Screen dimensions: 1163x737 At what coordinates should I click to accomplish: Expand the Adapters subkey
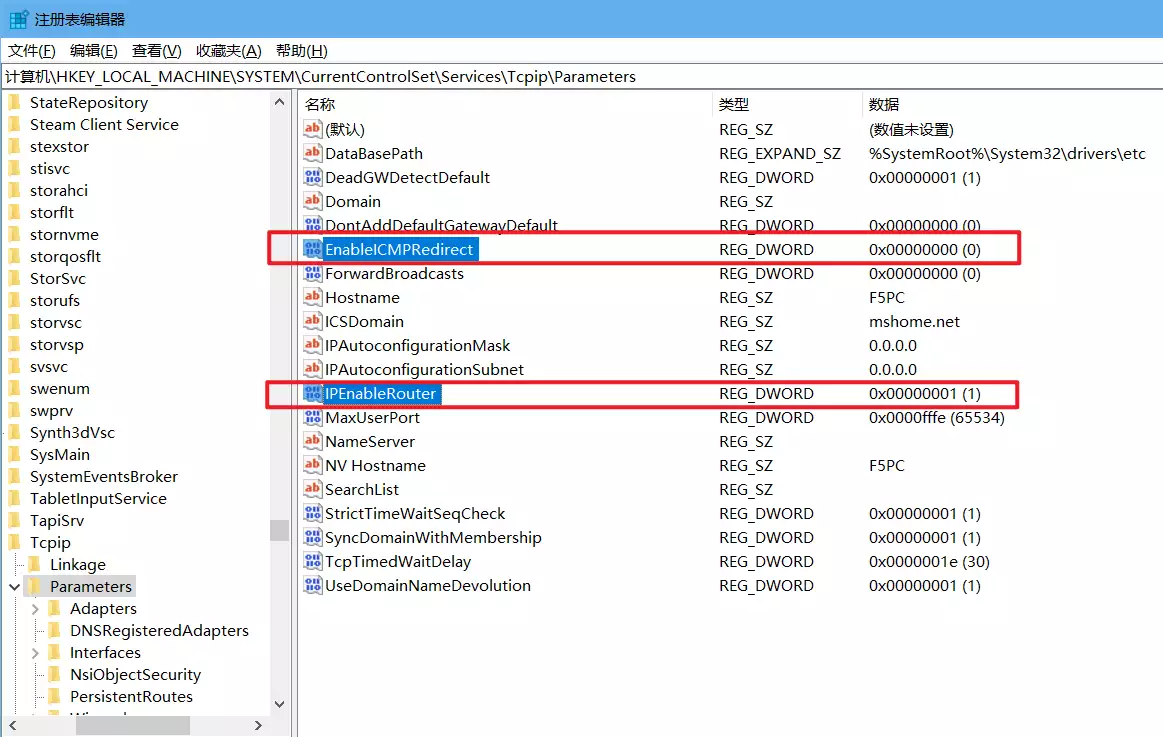[x=36, y=609]
